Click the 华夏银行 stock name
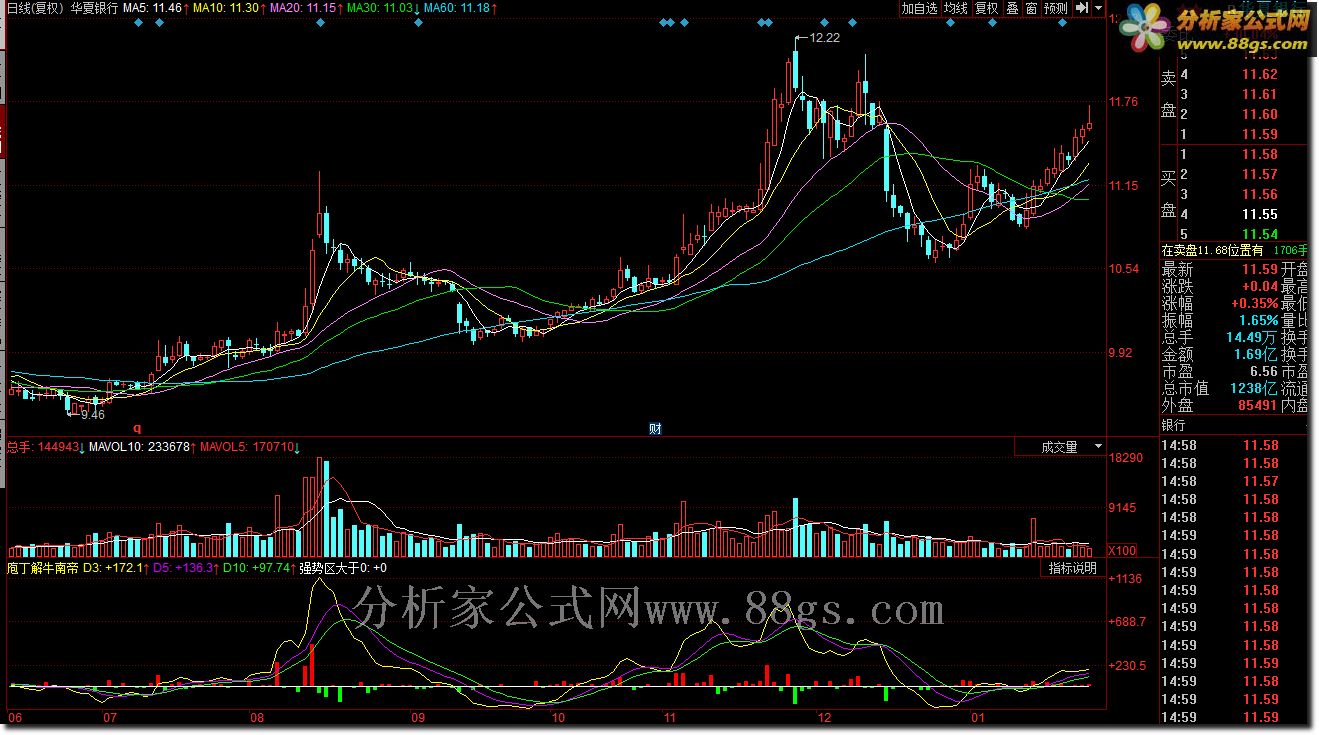Viewport: 1319px width, 735px height. (94, 8)
